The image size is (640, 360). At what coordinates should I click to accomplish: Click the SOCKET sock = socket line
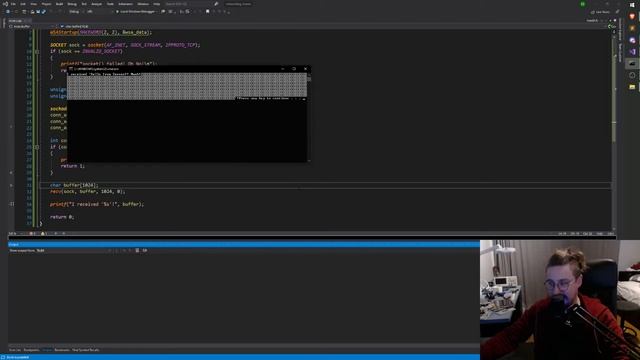click(x=125, y=45)
